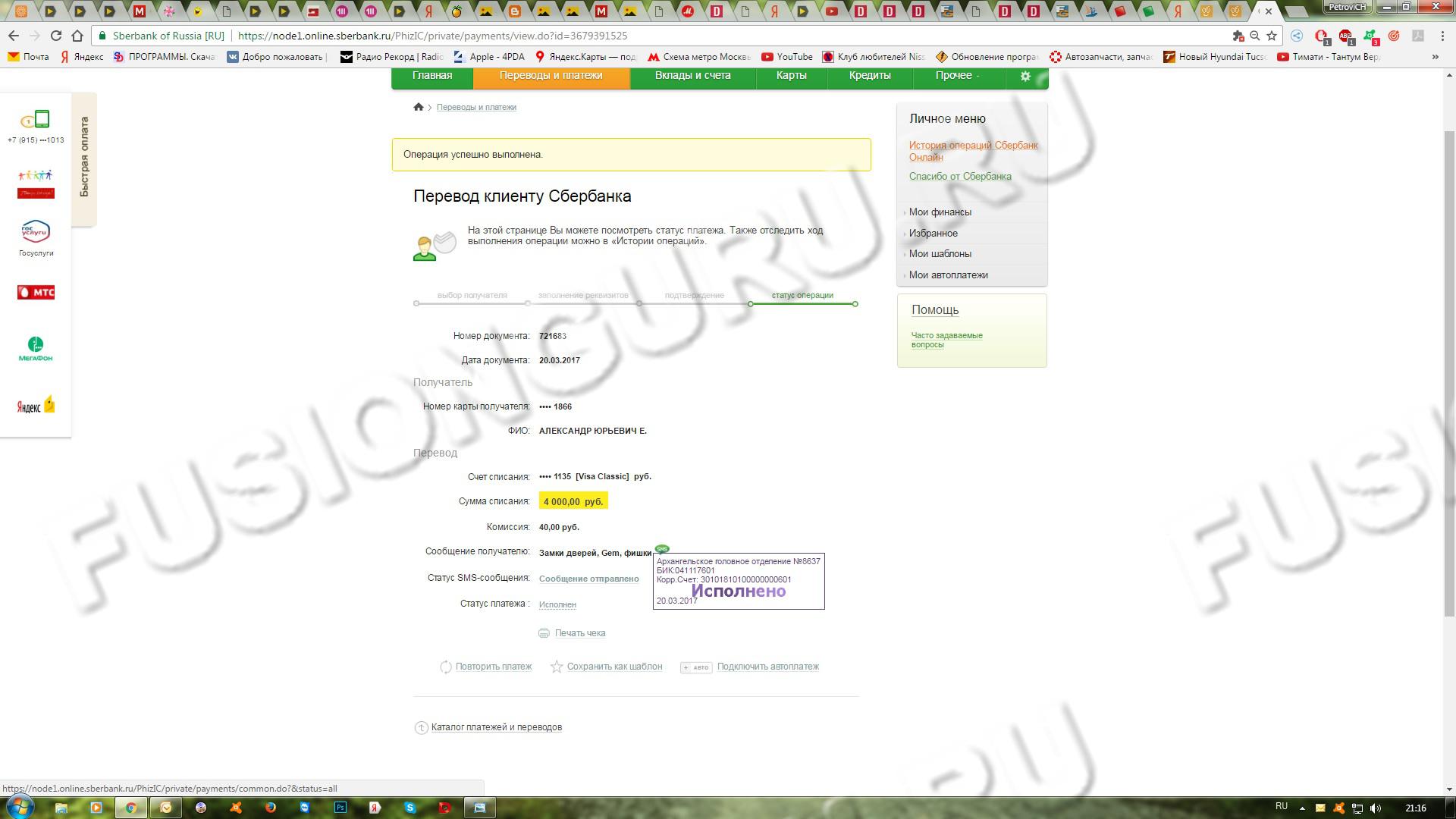
Task: Open Госуслуги quick payment icon
Action: point(36,231)
